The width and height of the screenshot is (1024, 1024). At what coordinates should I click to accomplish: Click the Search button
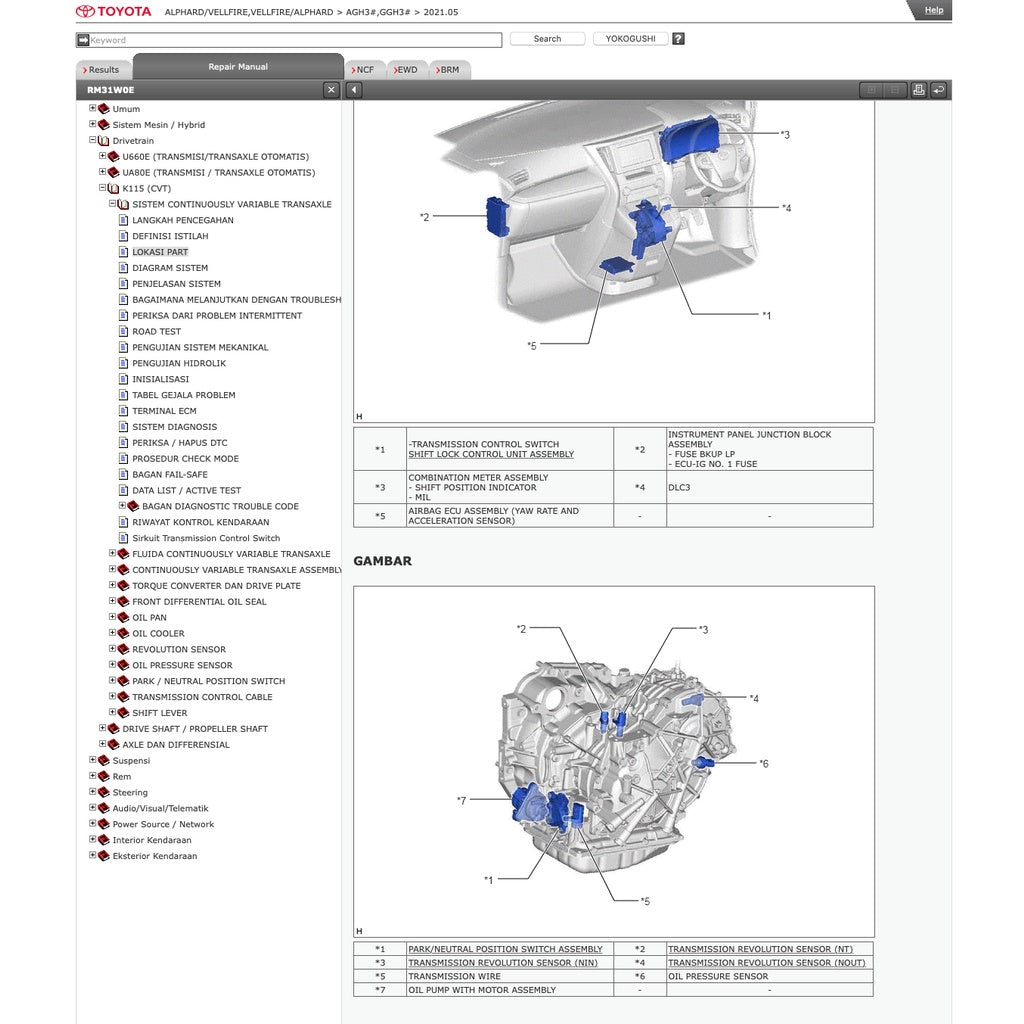point(546,38)
